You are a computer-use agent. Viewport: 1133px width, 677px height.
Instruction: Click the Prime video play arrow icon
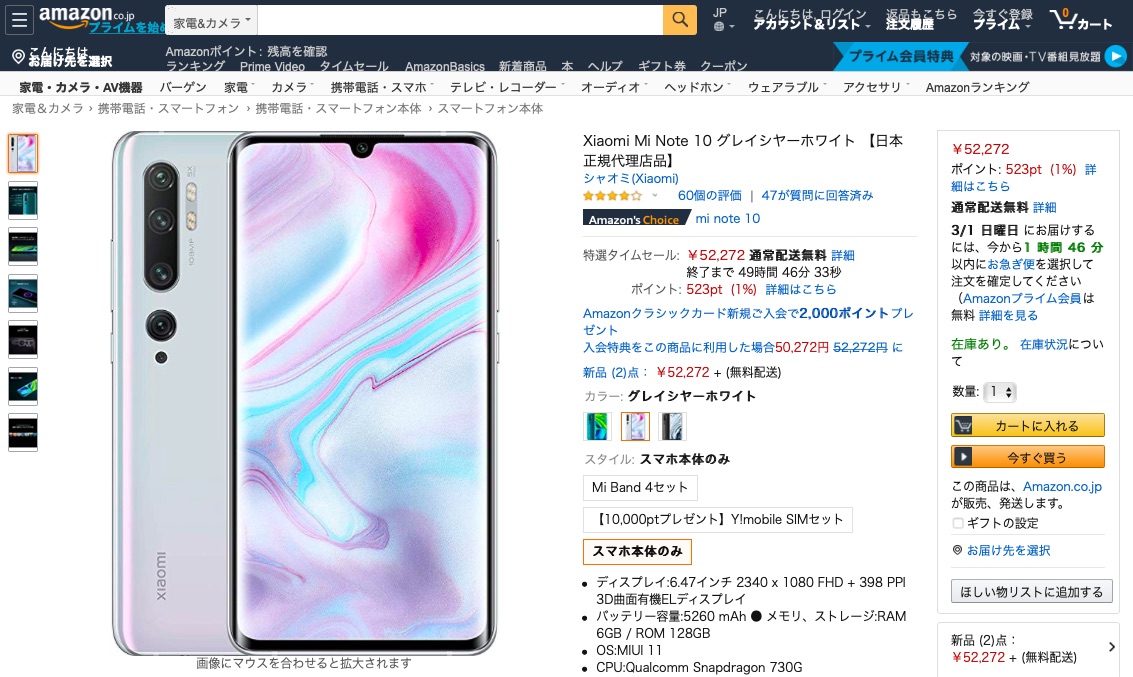pyautogui.click(x=1116, y=56)
